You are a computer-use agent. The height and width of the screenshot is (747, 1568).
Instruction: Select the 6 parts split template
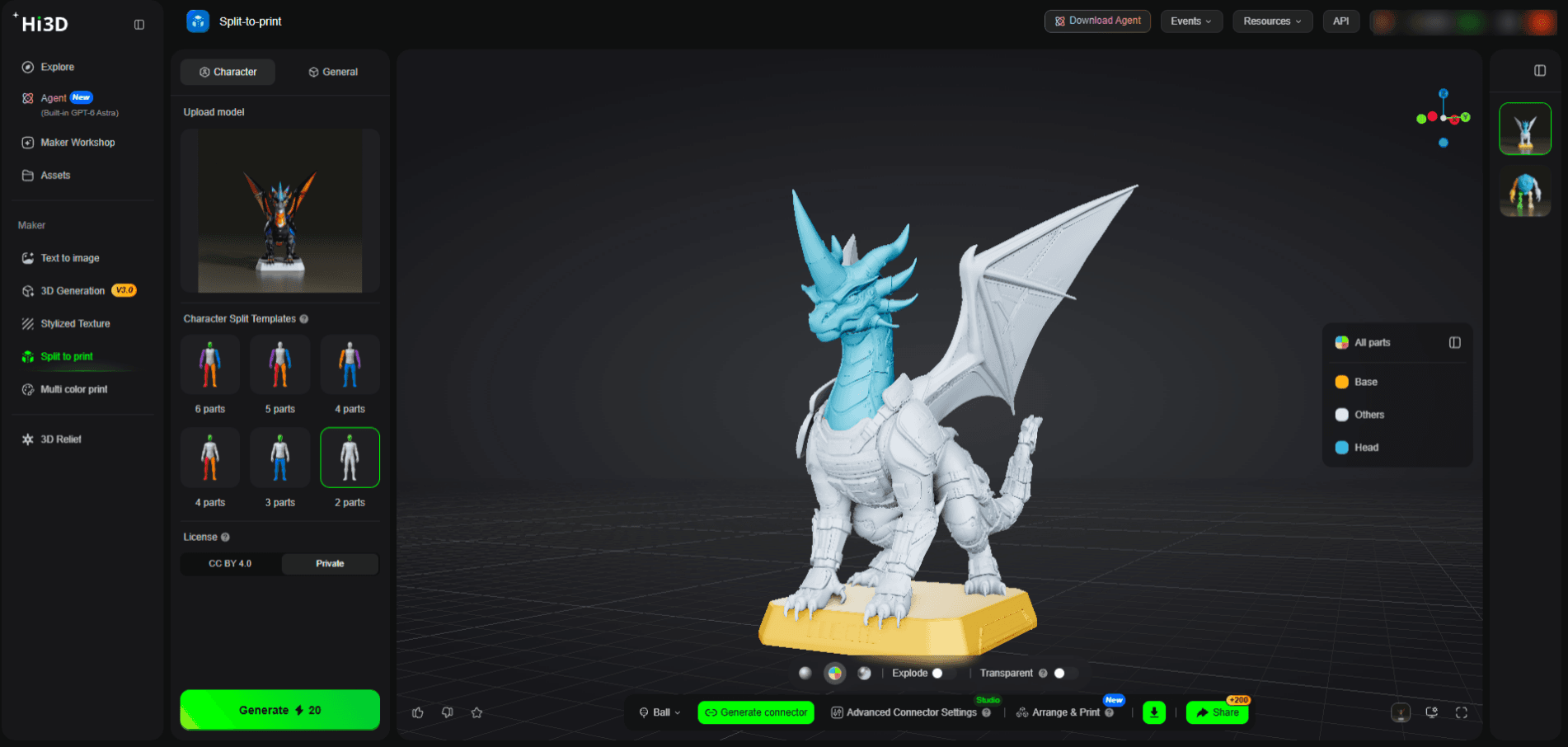pyautogui.click(x=210, y=365)
